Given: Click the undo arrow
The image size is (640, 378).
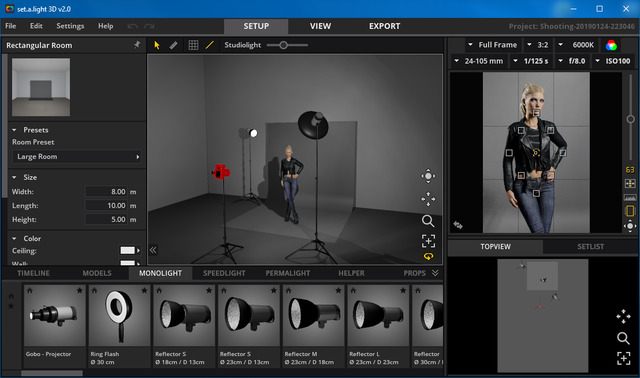Looking at the screenshot, I should (x=133, y=26).
